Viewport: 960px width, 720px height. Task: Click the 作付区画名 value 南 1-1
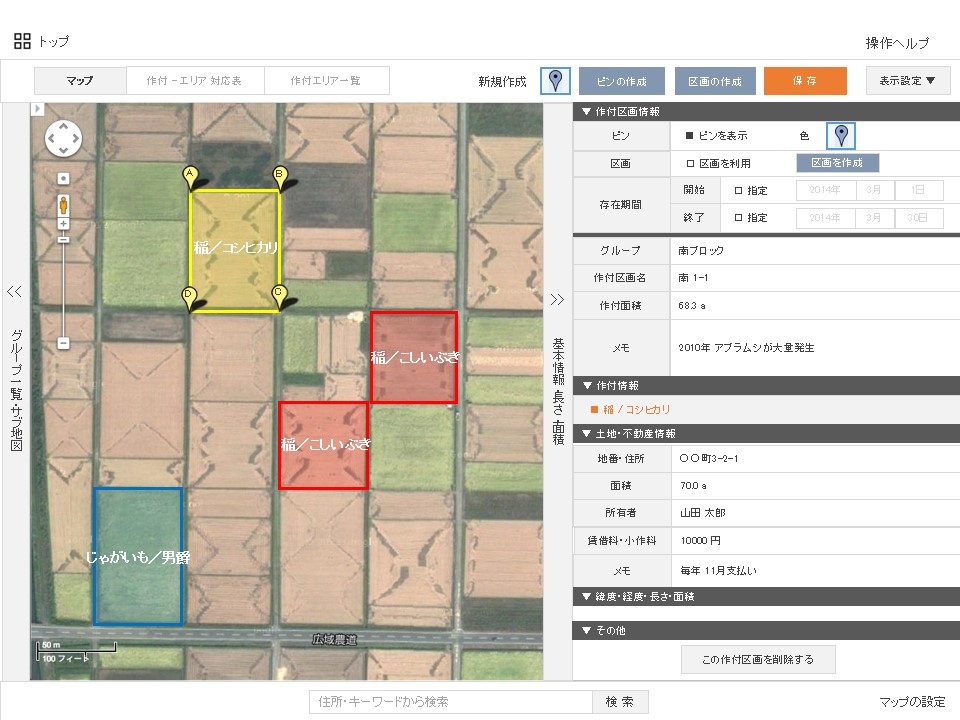tap(693, 278)
